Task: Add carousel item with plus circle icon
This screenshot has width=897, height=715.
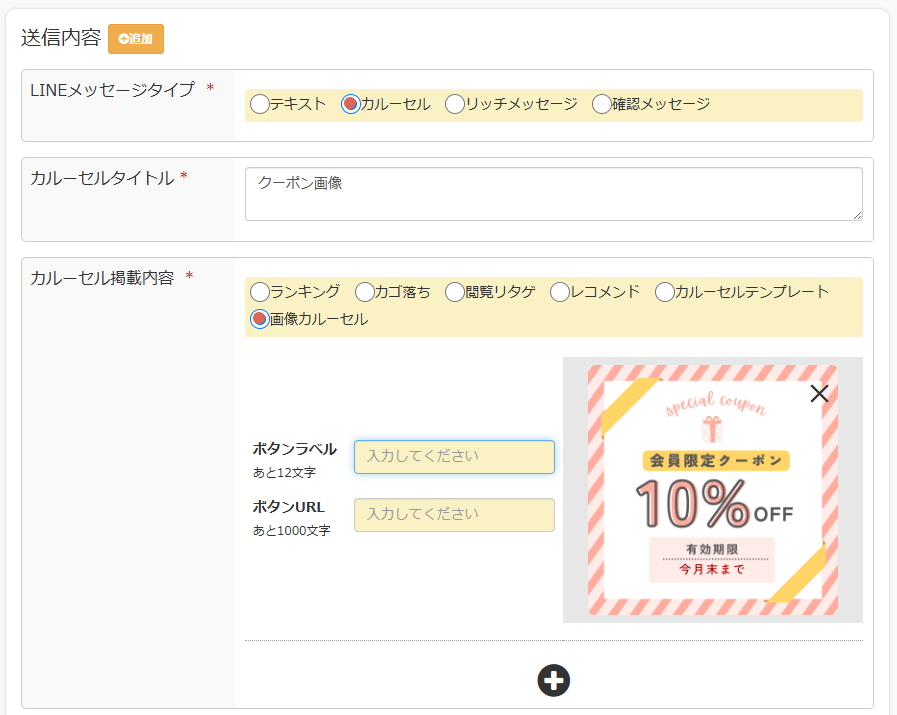Action: point(553,681)
